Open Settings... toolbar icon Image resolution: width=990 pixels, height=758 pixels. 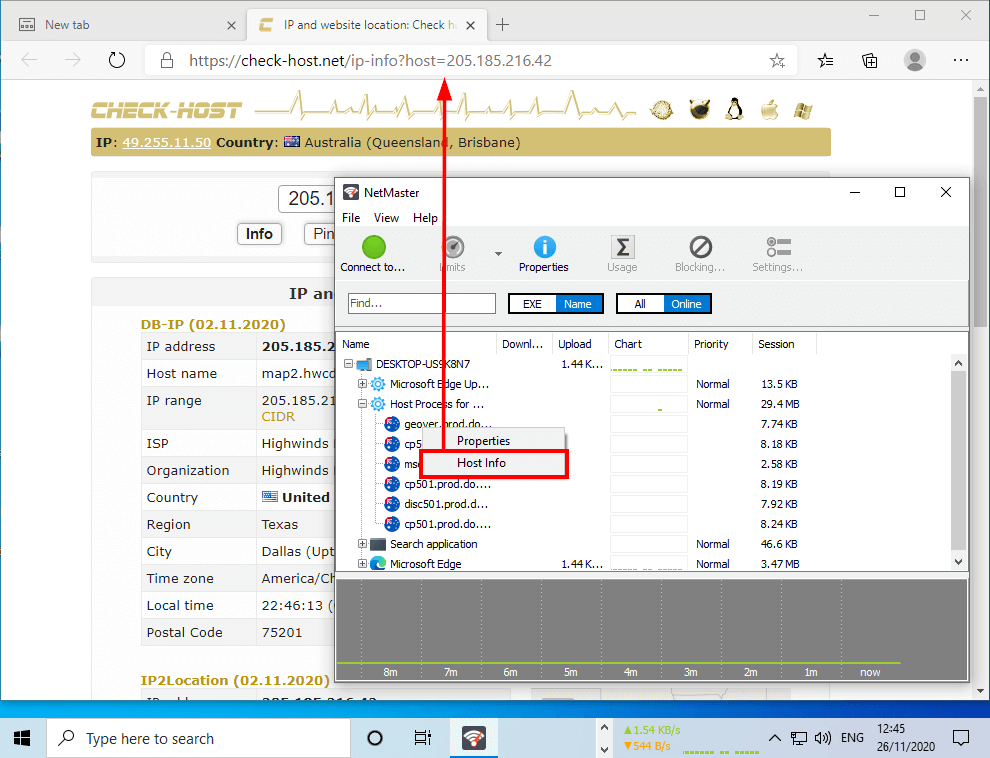coord(778,248)
